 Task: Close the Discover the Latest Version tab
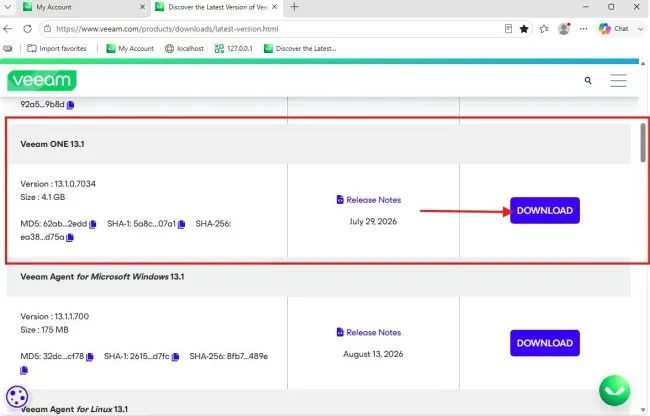pos(274,7)
